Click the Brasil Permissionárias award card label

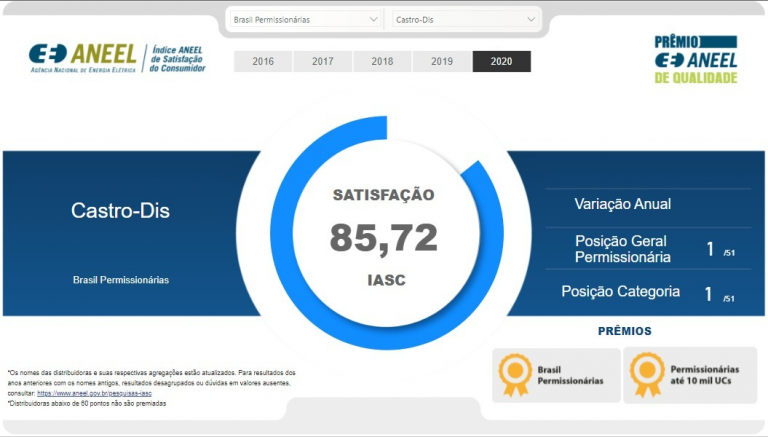[570, 375]
